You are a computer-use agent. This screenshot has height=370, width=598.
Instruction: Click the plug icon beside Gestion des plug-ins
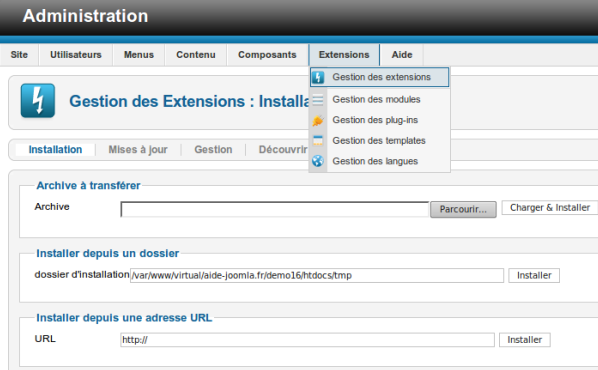pos(318,121)
